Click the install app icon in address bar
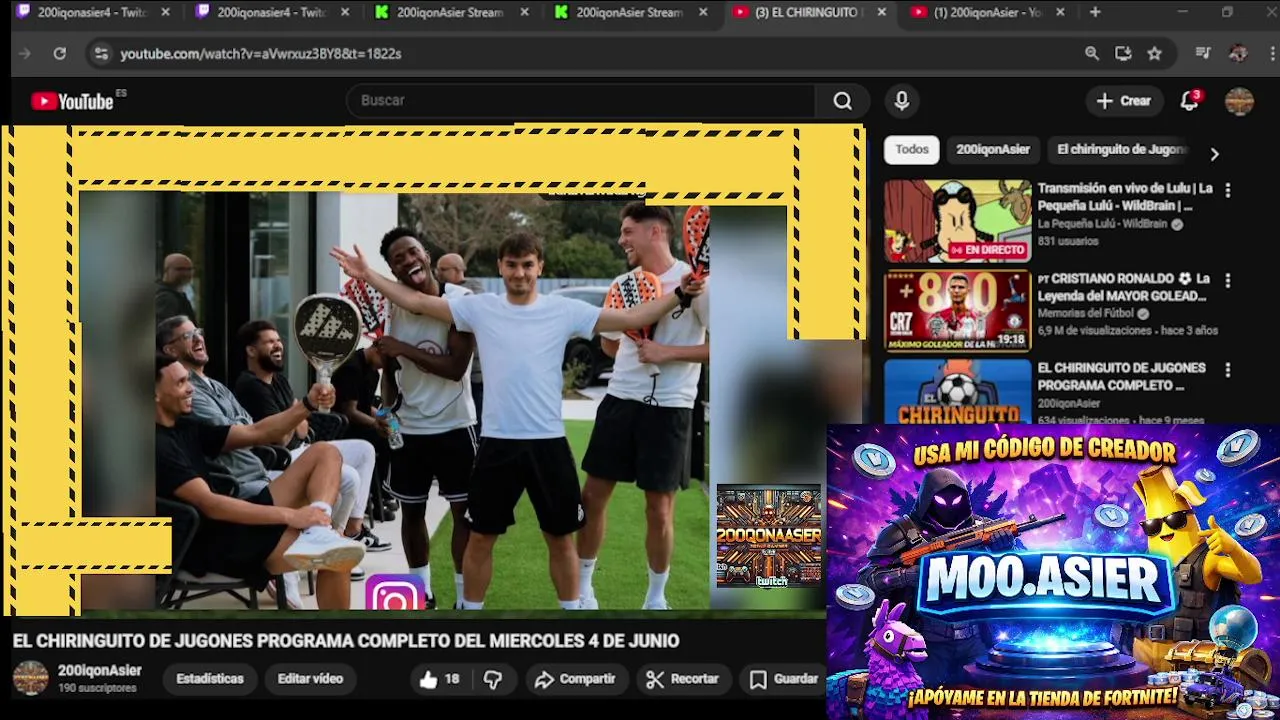 tap(1123, 54)
